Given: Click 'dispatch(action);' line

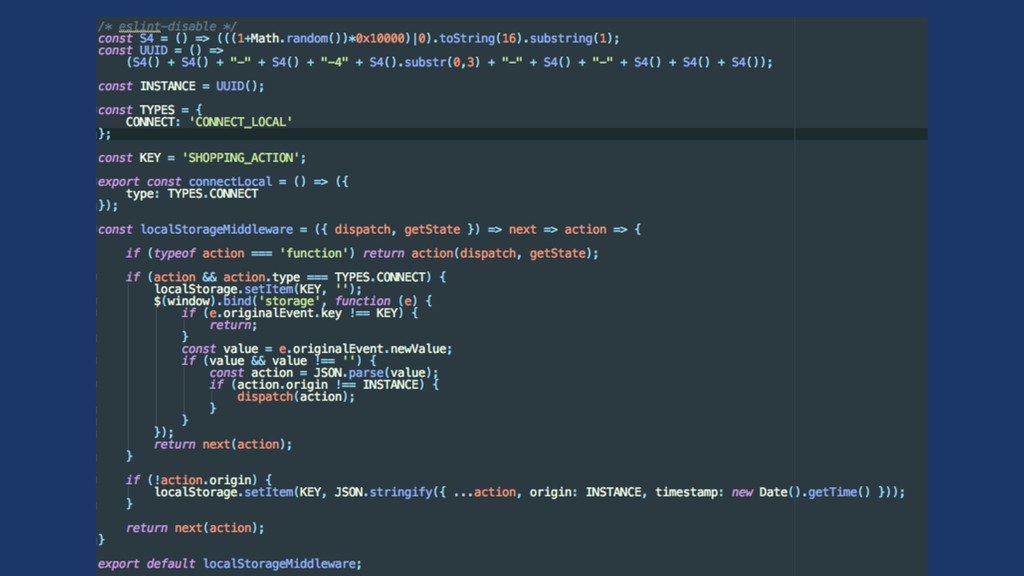Looking at the screenshot, I should [296, 396].
